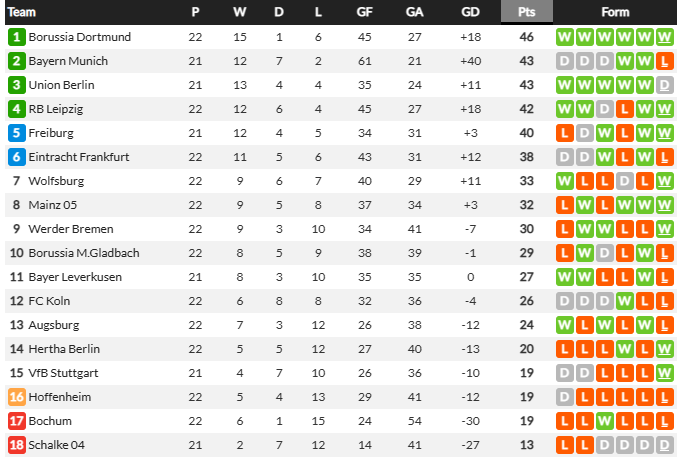
Task: Click Hoffenheim's orange position 16 badge
Action: (x=16, y=397)
